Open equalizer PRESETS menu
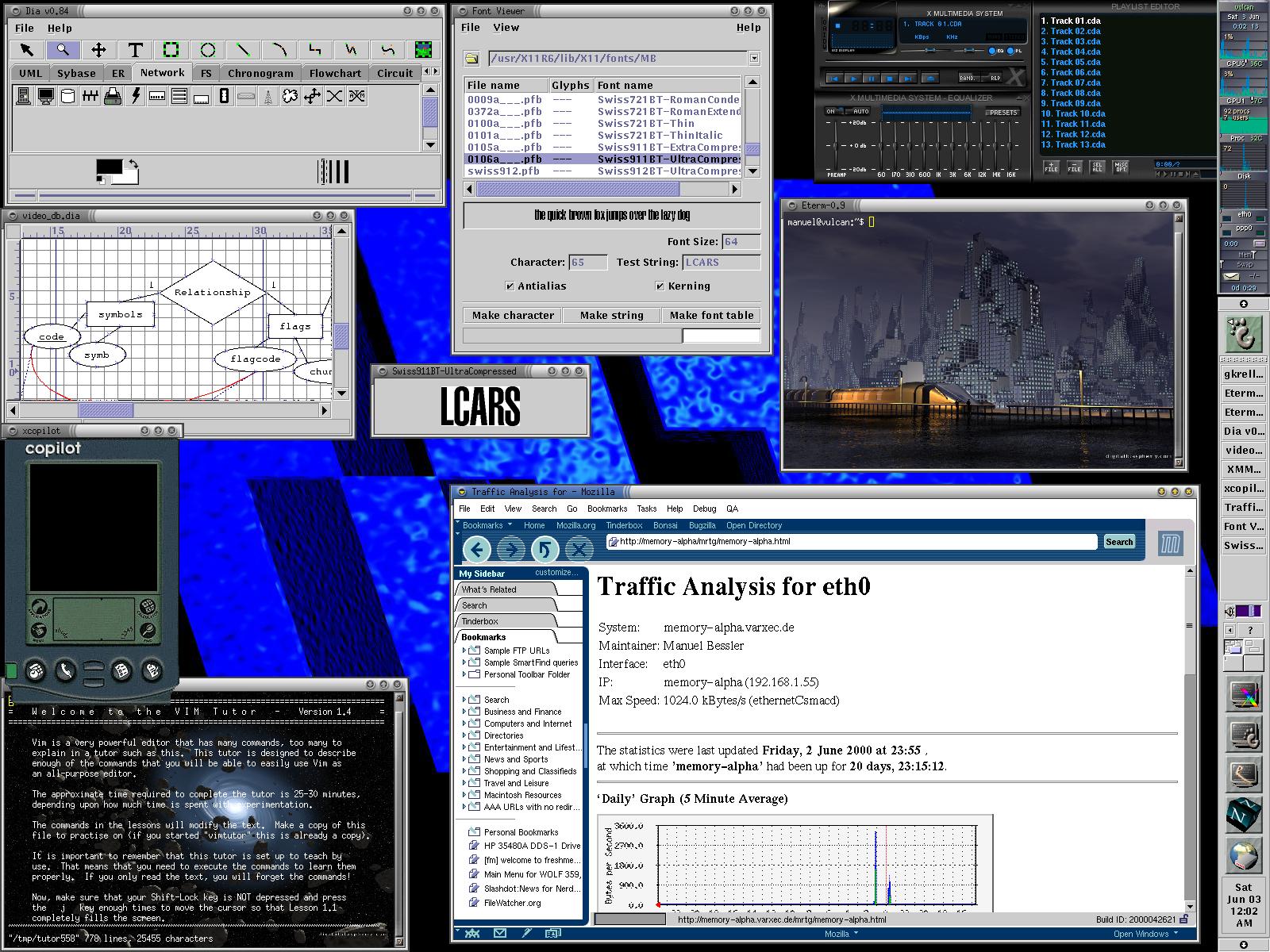This screenshot has height=952, width=1270. (x=1003, y=113)
